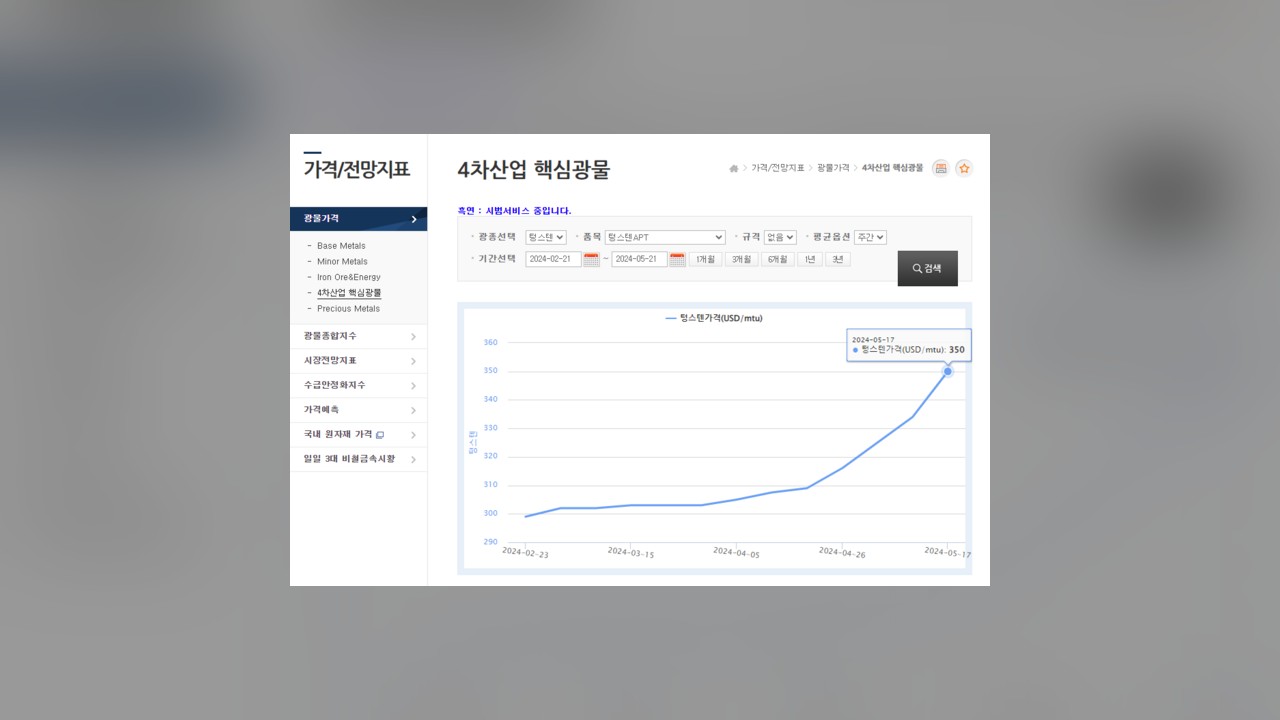Set period to 1년
This screenshot has width=1280, height=720.
click(809, 259)
